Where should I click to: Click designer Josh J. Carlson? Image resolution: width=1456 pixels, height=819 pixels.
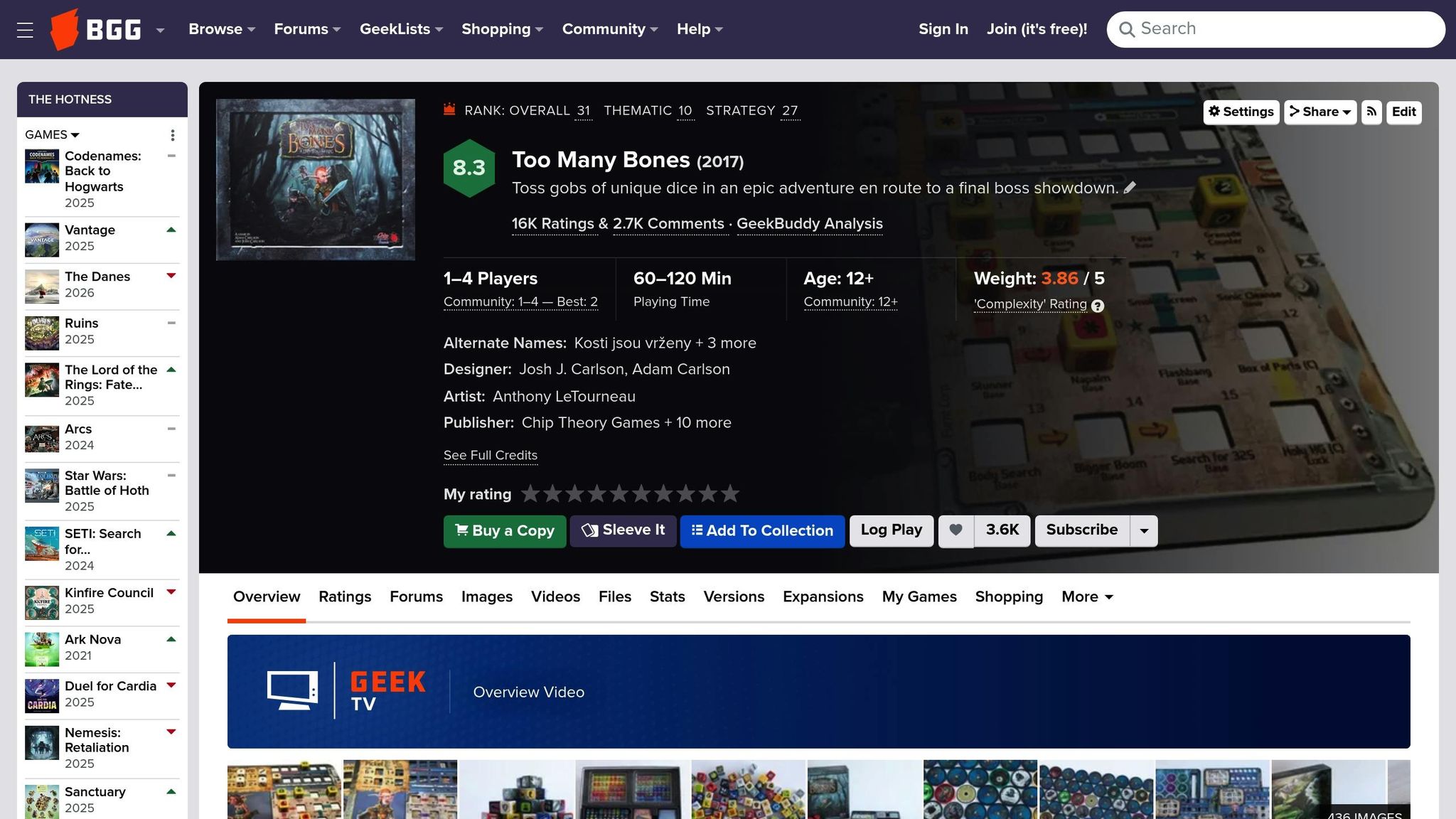(572, 370)
